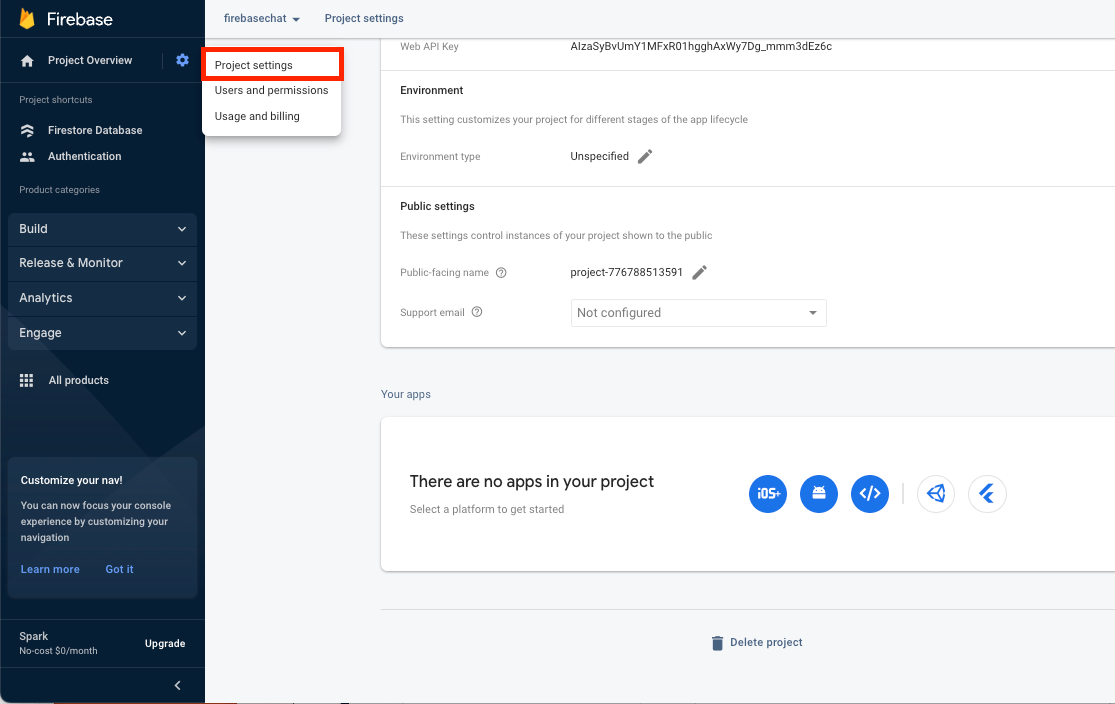Expand the Build category
The image size is (1115, 704).
[x=102, y=229]
